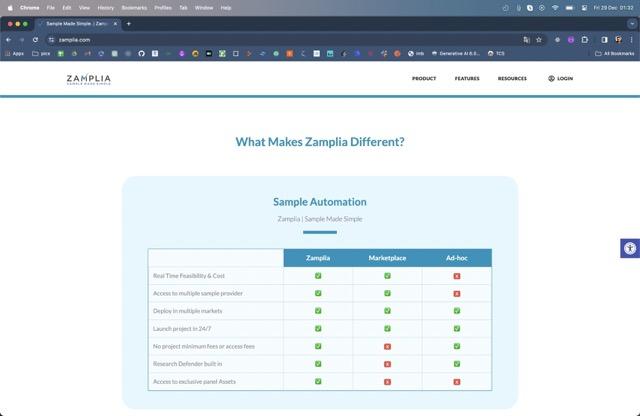Open the Generative AI bookmark
This screenshot has height=416, width=640.
pos(456,53)
